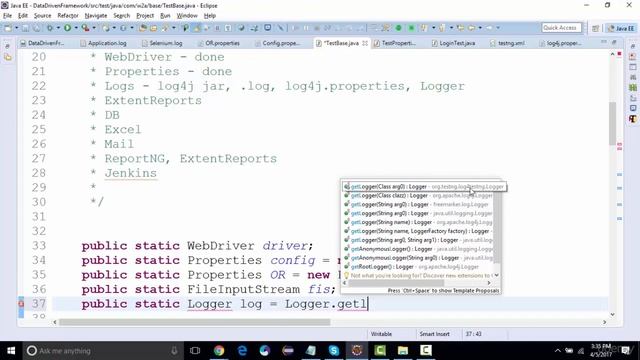
Task: Click error marker on line 37
Action: [21, 303]
